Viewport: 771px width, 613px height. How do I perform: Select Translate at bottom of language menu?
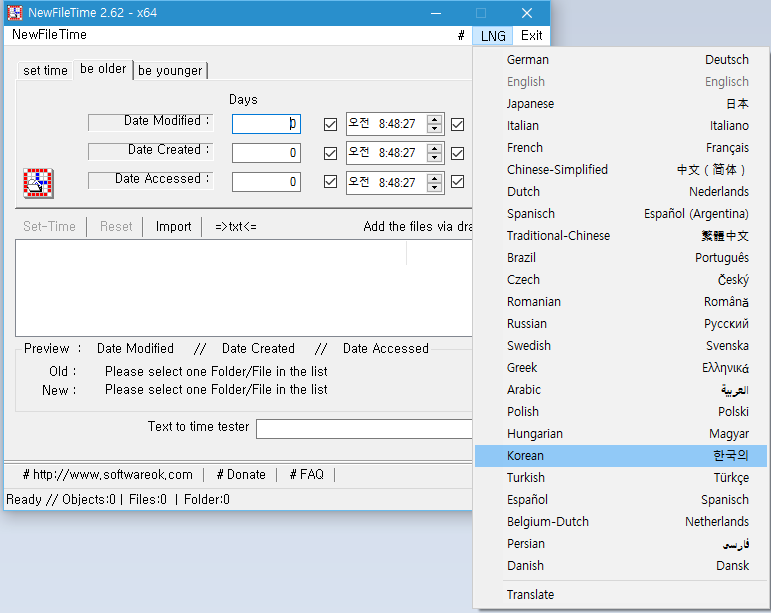click(530, 595)
